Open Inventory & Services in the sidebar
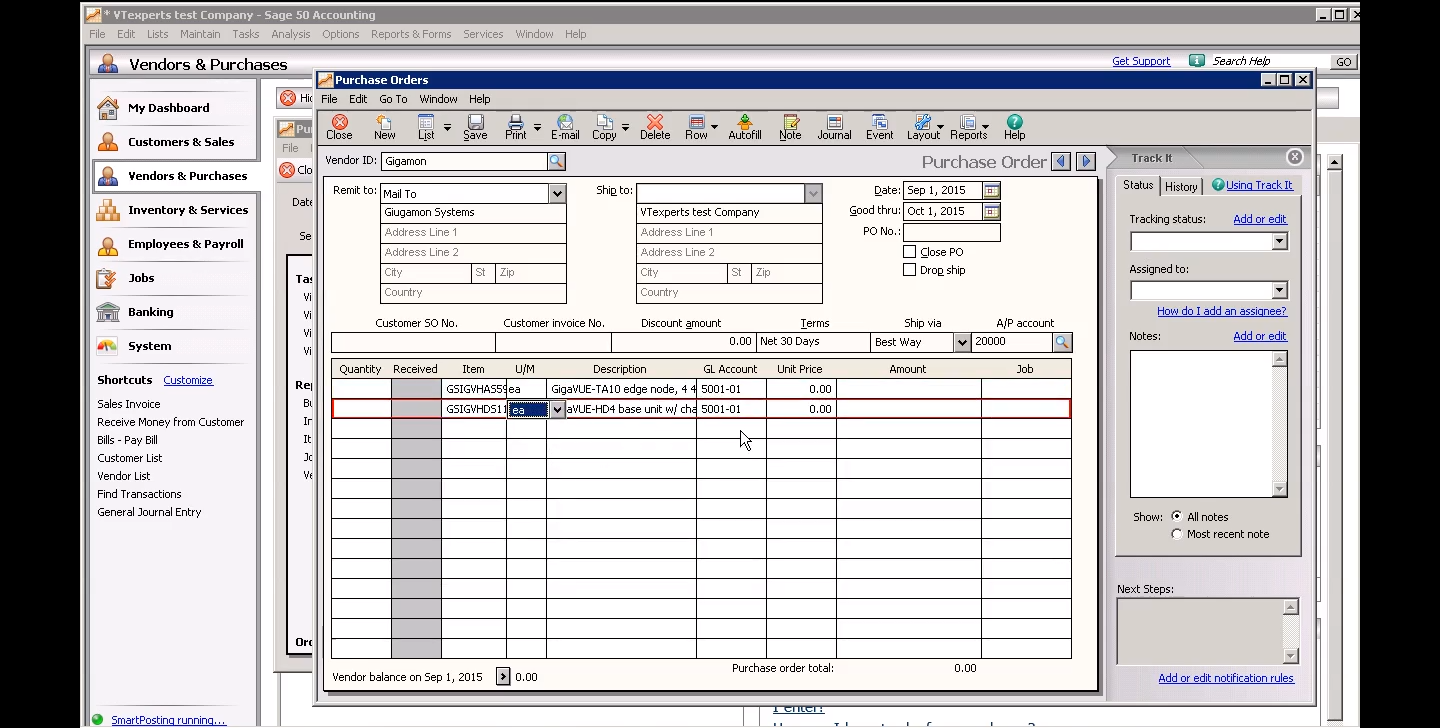Viewport: 1440px width, 728px height. [x=175, y=210]
